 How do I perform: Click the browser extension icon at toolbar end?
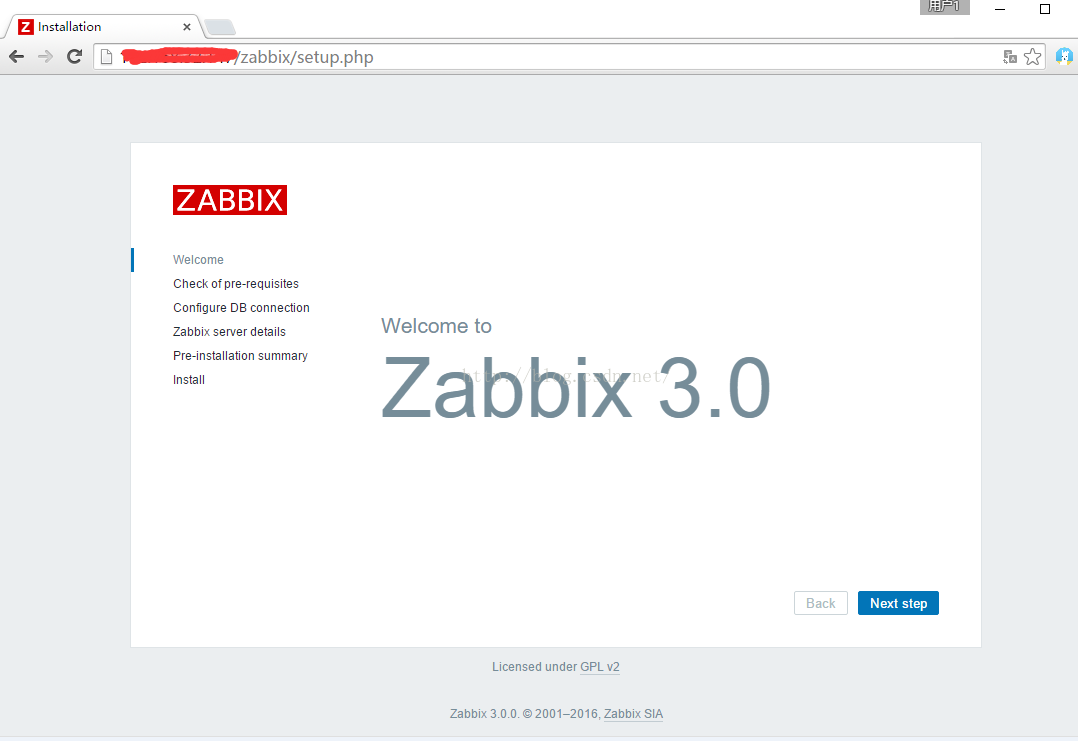click(x=1064, y=56)
